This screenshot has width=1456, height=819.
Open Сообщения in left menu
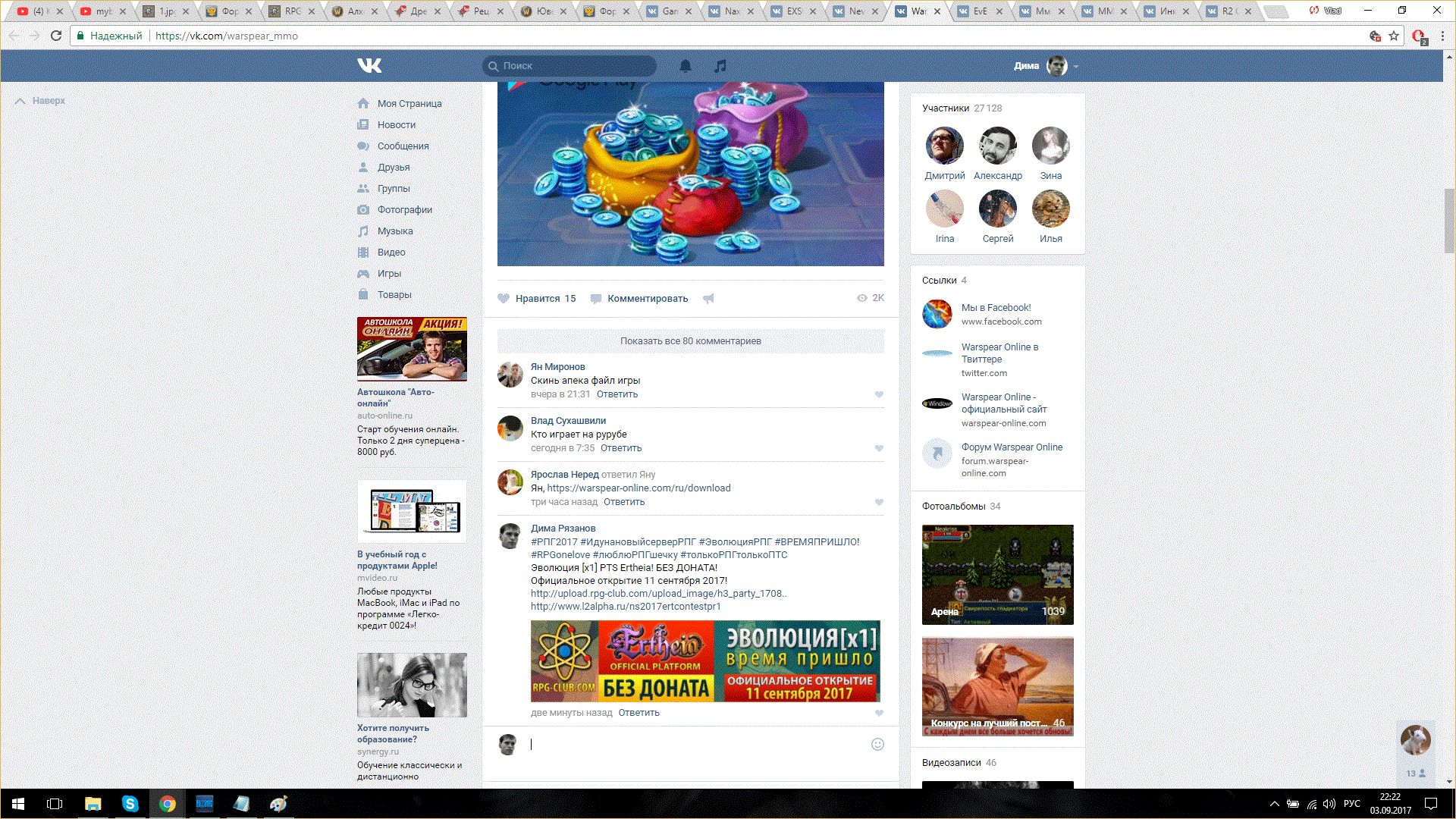(403, 146)
